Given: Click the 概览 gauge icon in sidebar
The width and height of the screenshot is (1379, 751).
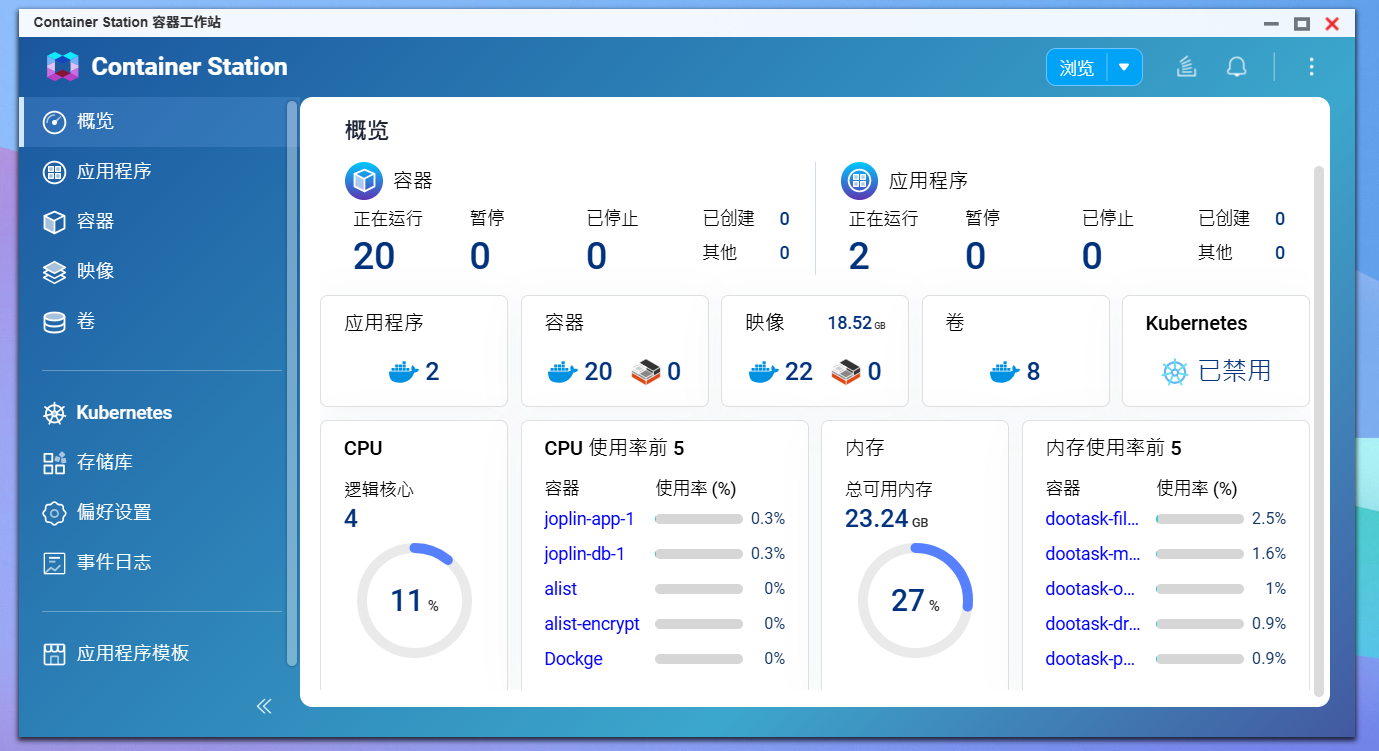Looking at the screenshot, I should point(54,121).
